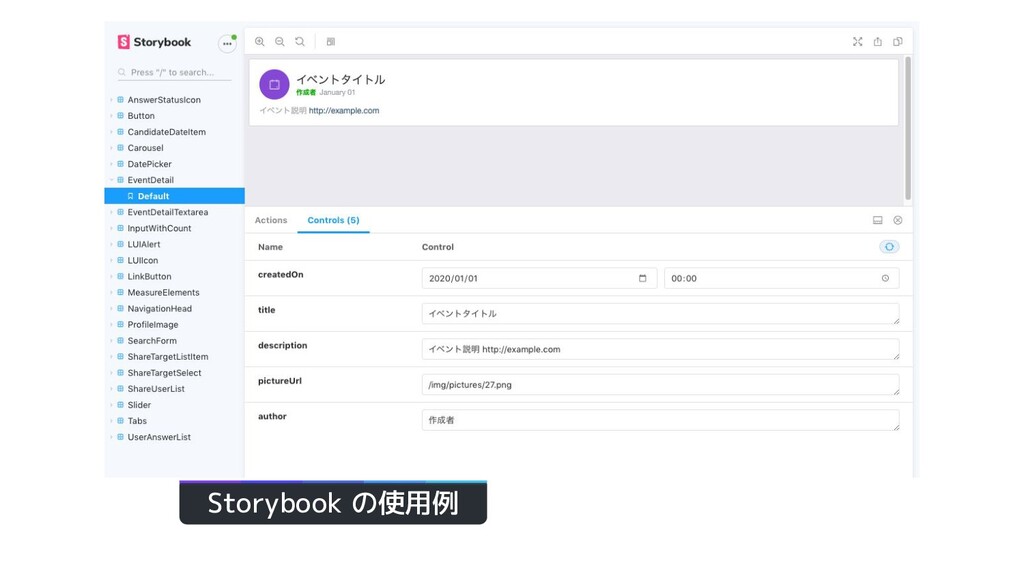Expand the DatePicker component
The width and height of the screenshot is (1024, 576).
150,164
